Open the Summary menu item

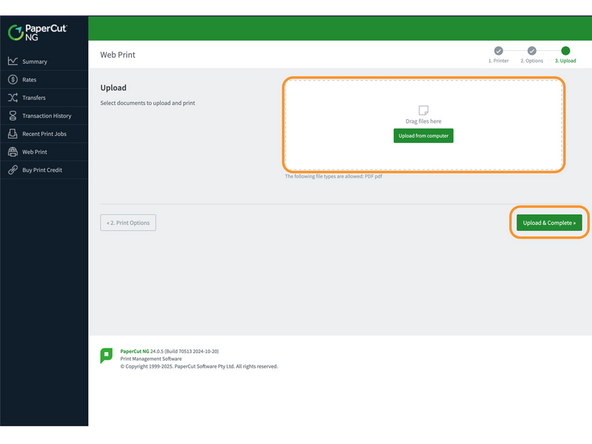coord(44,61)
